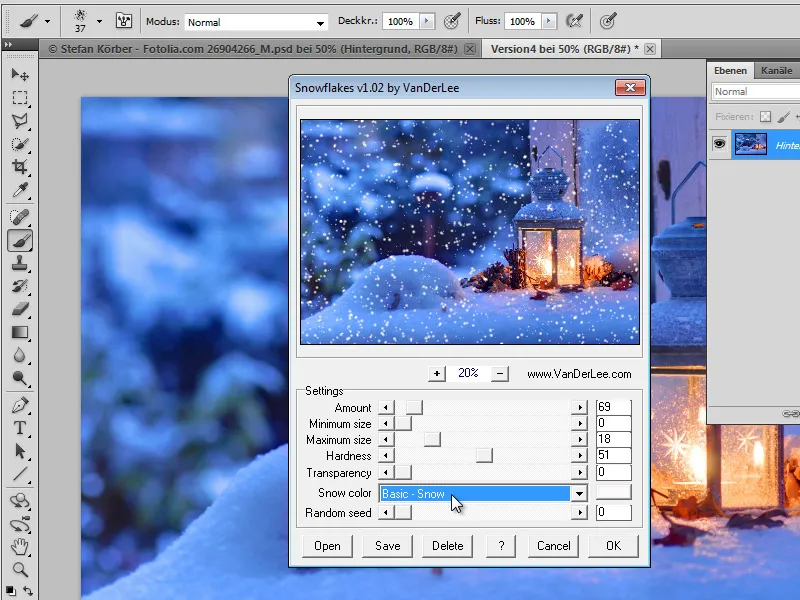This screenshot has height=600, width=800.
Task: Click the Hintergrund layer thumbnail
Action: tap(751, 144)
